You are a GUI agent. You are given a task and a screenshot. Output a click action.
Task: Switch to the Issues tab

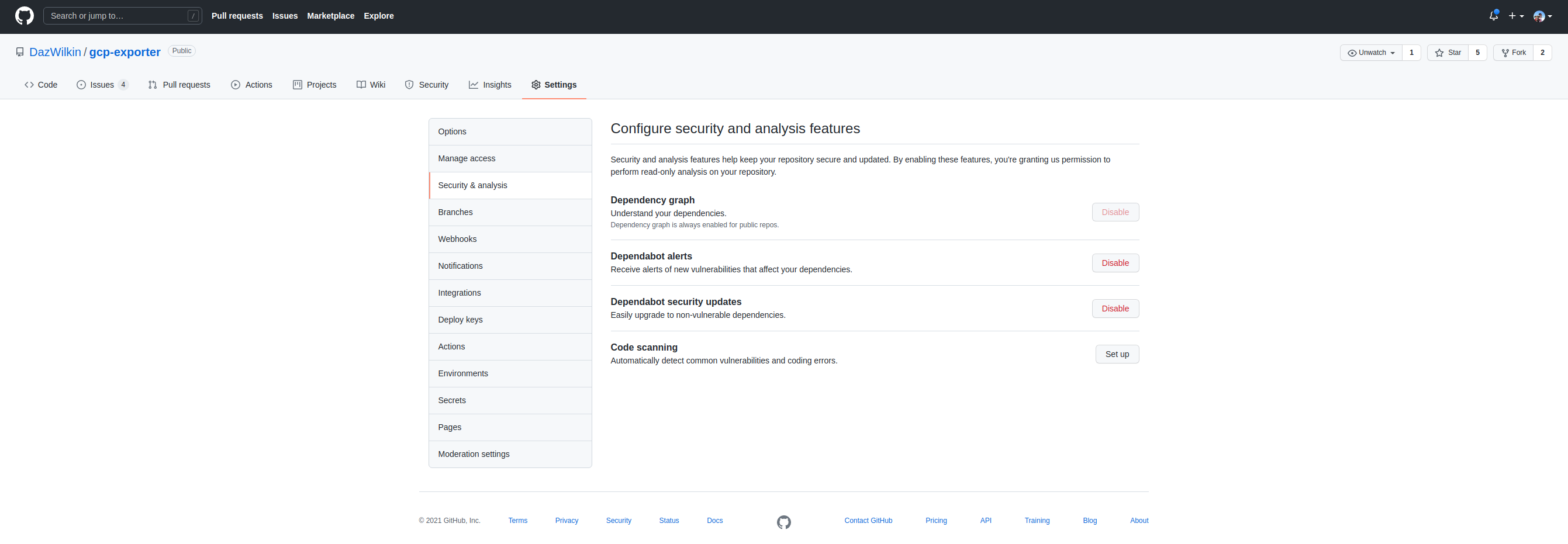[102, 85]
